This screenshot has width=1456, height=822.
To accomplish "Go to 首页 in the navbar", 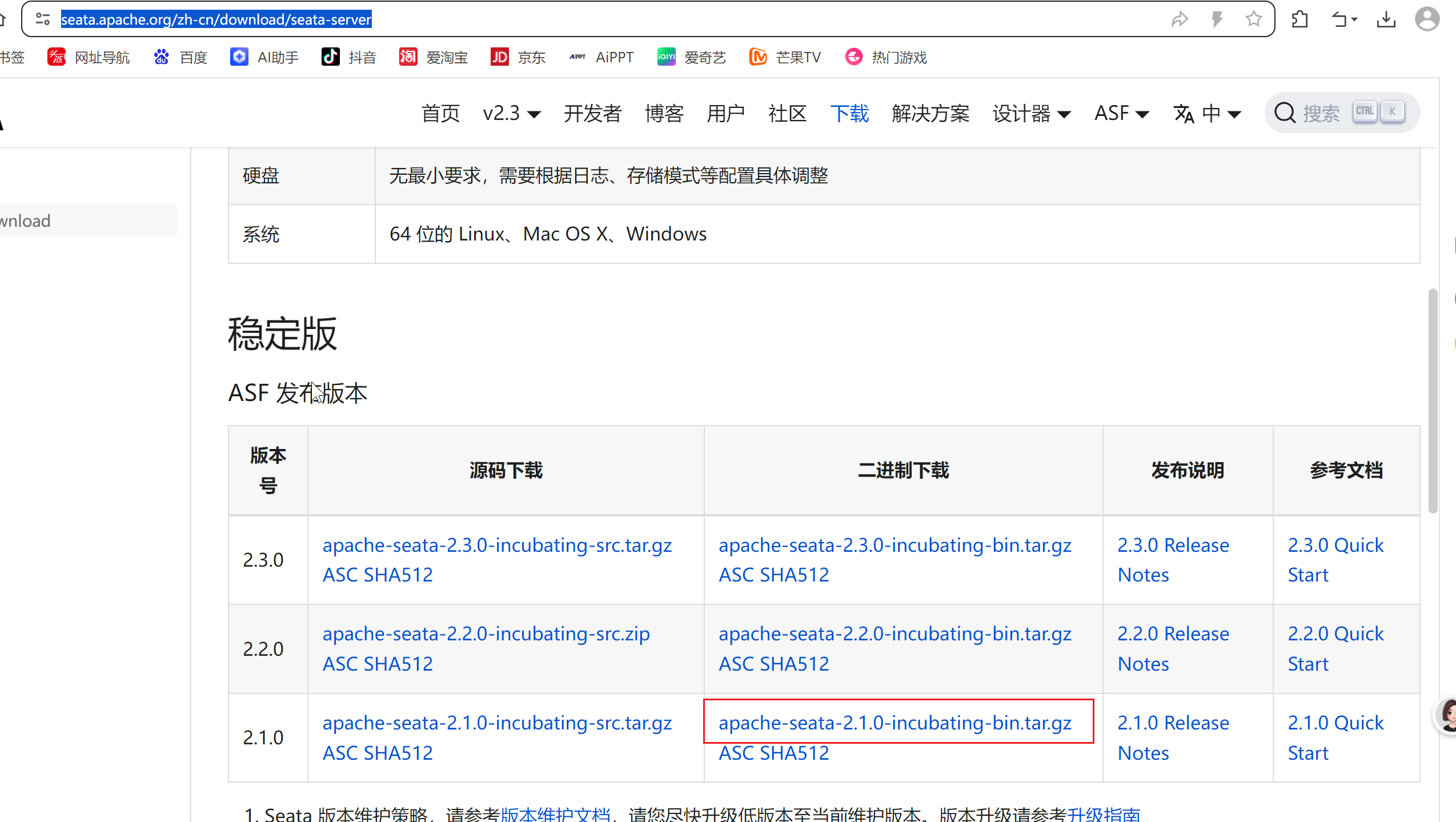I will pos(440,113).
